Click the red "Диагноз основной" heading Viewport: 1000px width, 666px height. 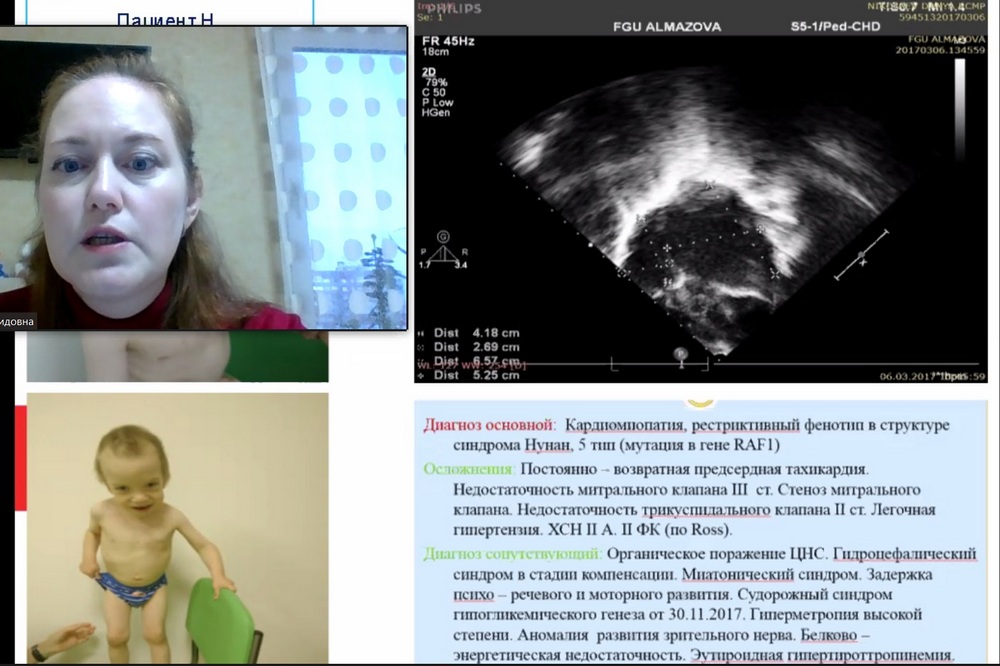point(486,425)
